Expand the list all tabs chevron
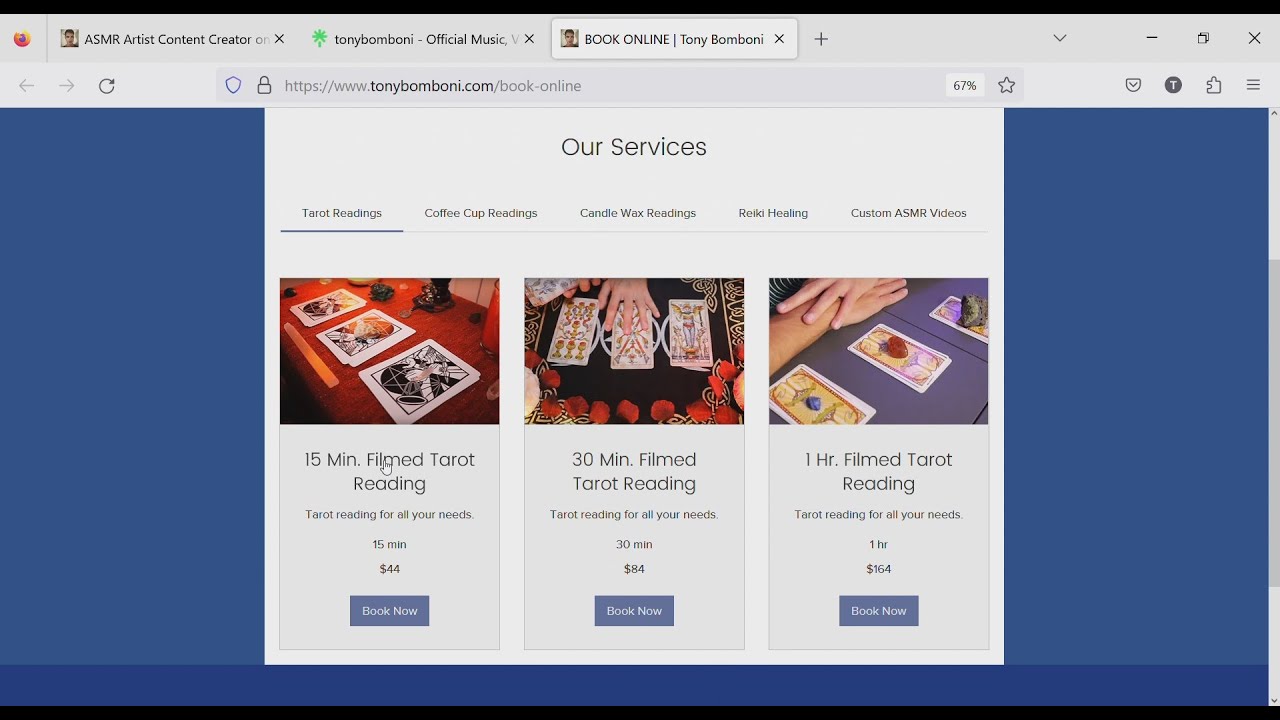The height and width of the screenshot is (720, 1280). [x=1060, y=39]
